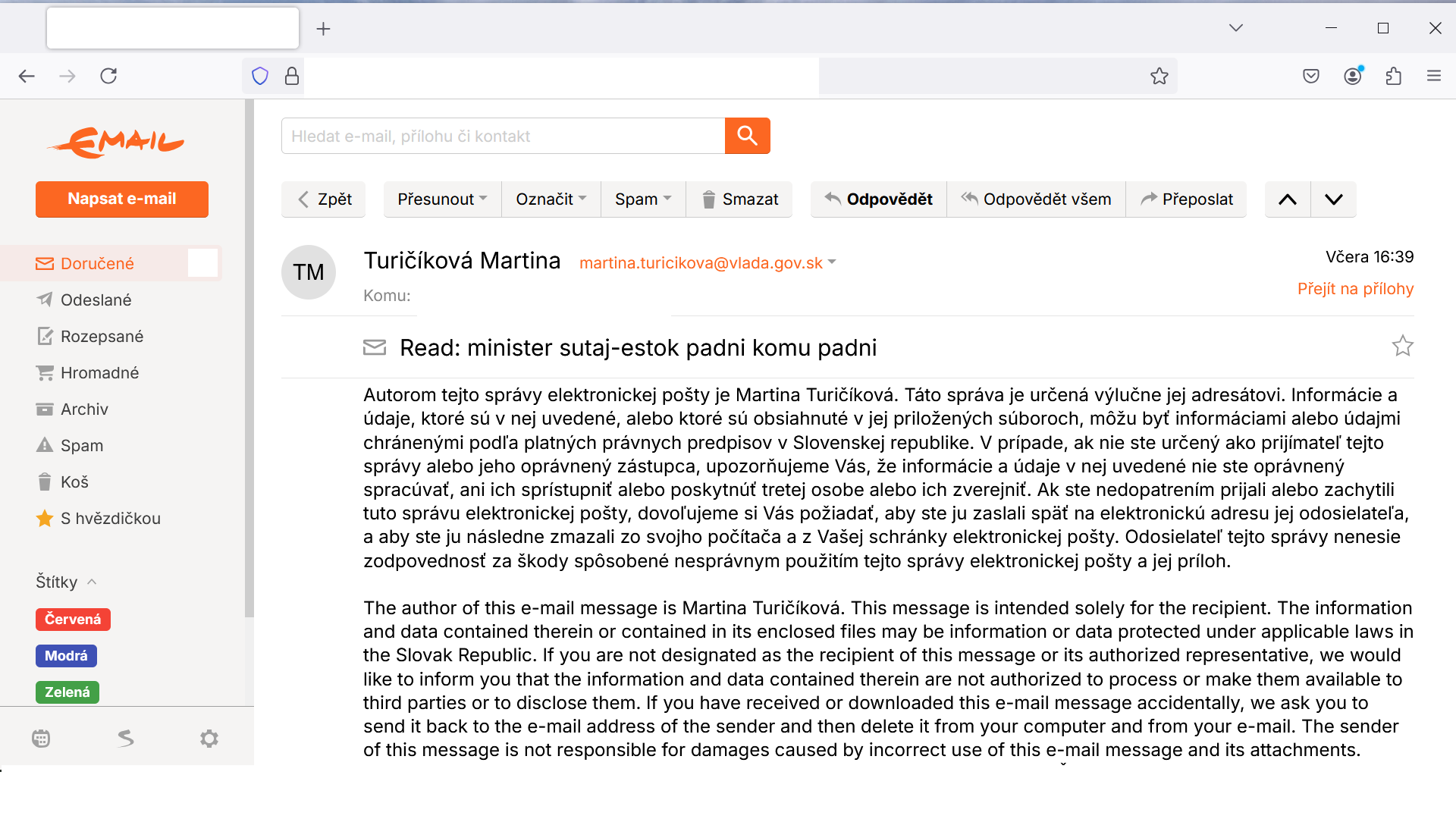
Task: Open the browser extensions puzzle icon
Action: 1393,76
